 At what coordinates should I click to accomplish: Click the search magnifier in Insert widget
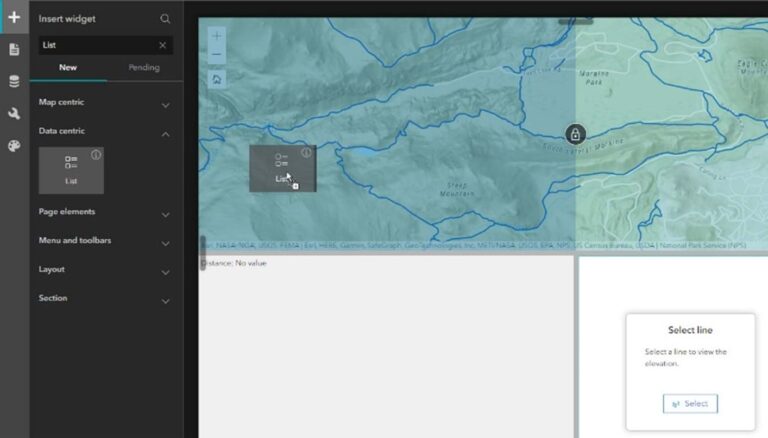pyautogui.click(x=165, y=19)
